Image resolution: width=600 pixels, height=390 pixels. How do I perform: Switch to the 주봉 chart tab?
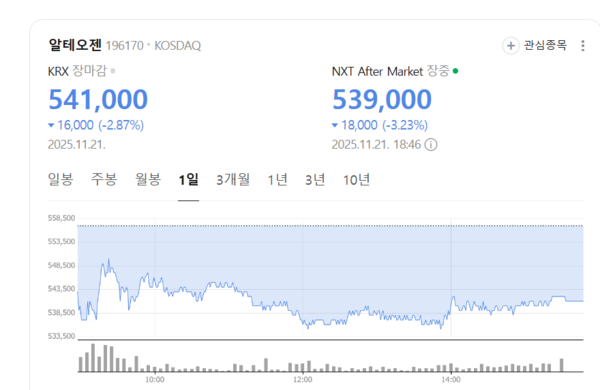pos(104,179)
